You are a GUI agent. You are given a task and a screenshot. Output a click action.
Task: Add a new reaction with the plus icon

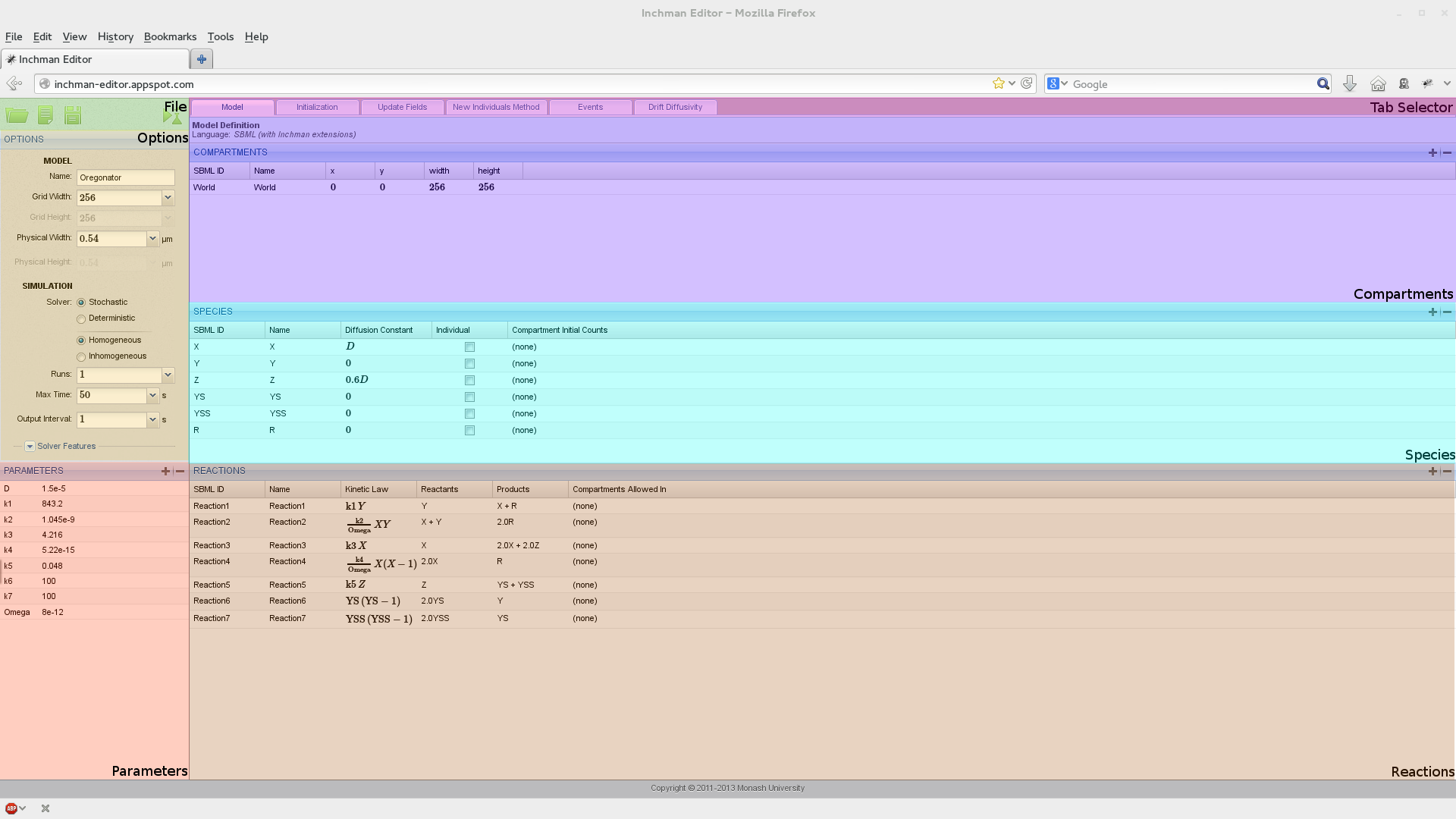[x=1432, y=471]
